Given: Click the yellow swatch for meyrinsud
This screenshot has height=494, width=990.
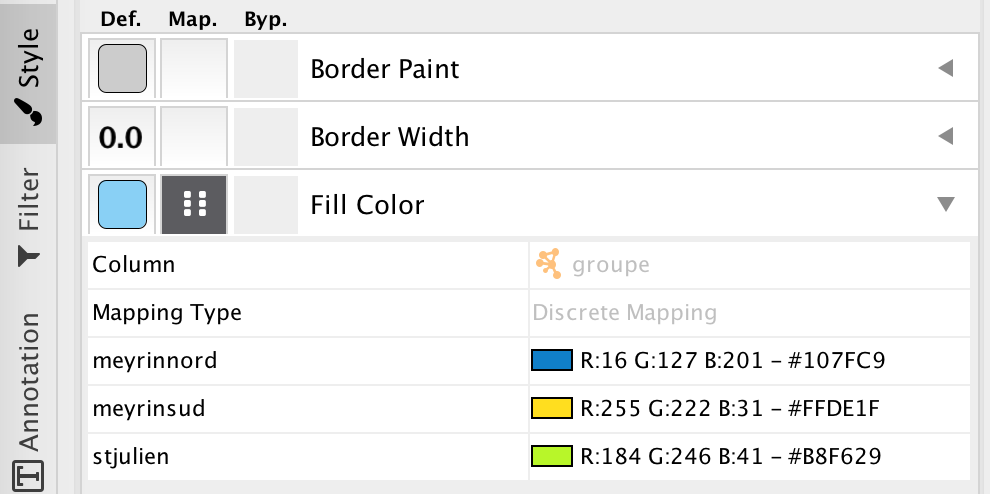Looking at the screenshot, I should 552,408.
